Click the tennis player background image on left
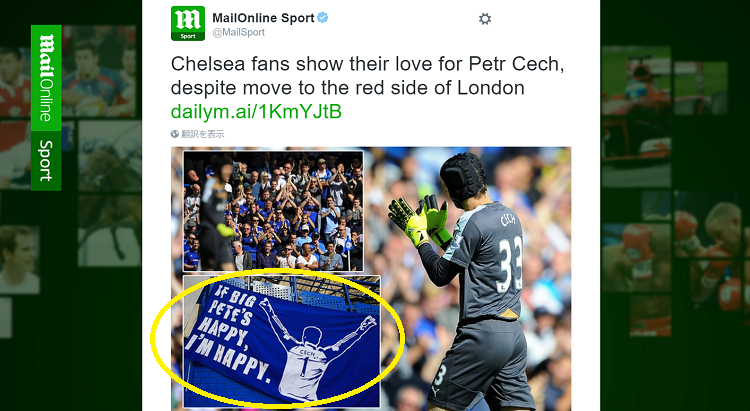This screenshot has height=411, width=750. click(19, 259)
